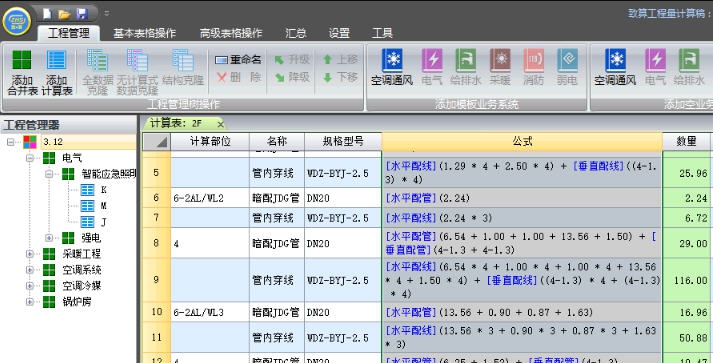Collapse the 智能应急照明 tree node
Screen dimensions: 713x363
pos(49,174)
